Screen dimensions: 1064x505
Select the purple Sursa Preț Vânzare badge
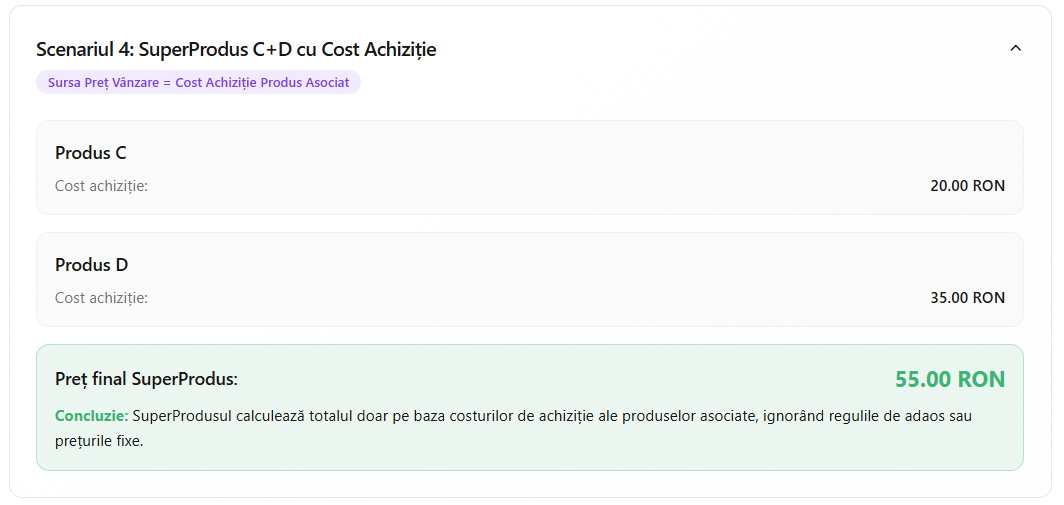(198, 82)
